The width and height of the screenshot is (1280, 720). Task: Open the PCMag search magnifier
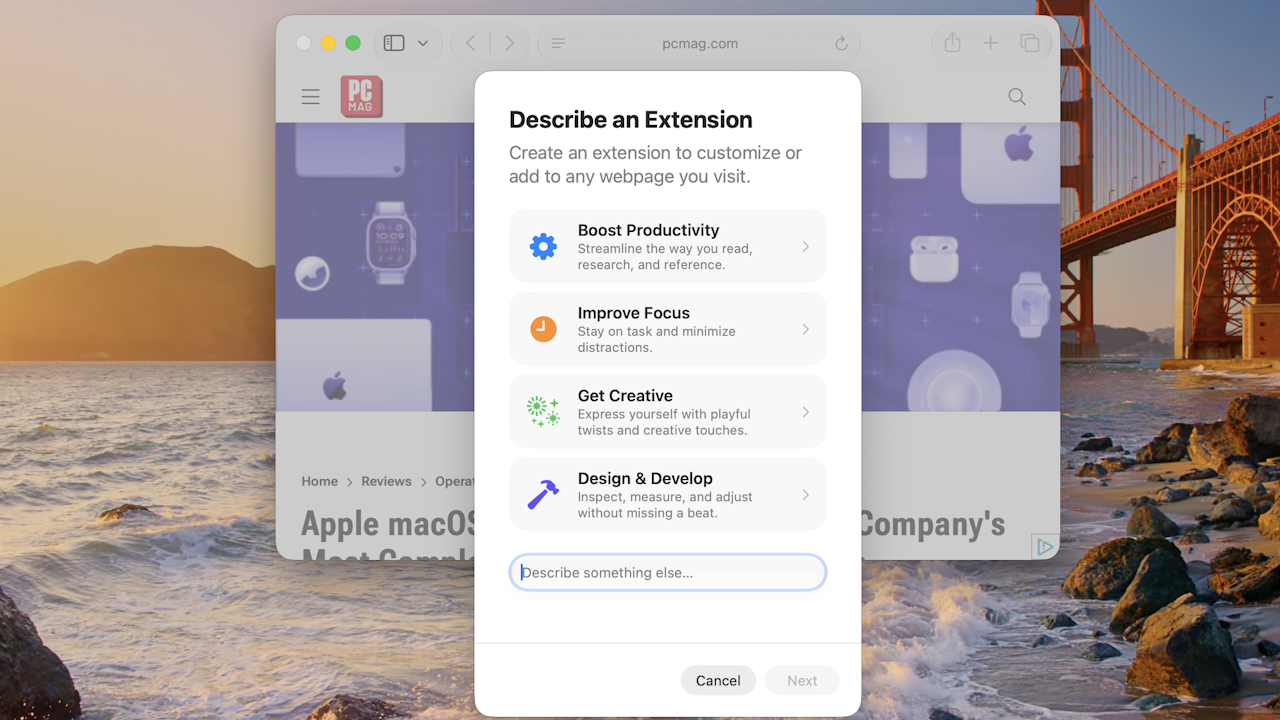(1017, 97)
